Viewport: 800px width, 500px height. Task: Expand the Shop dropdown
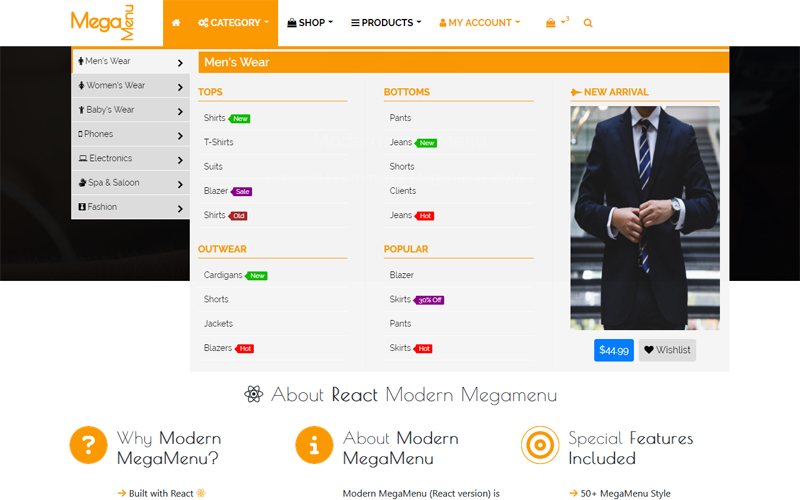(310, 23)
